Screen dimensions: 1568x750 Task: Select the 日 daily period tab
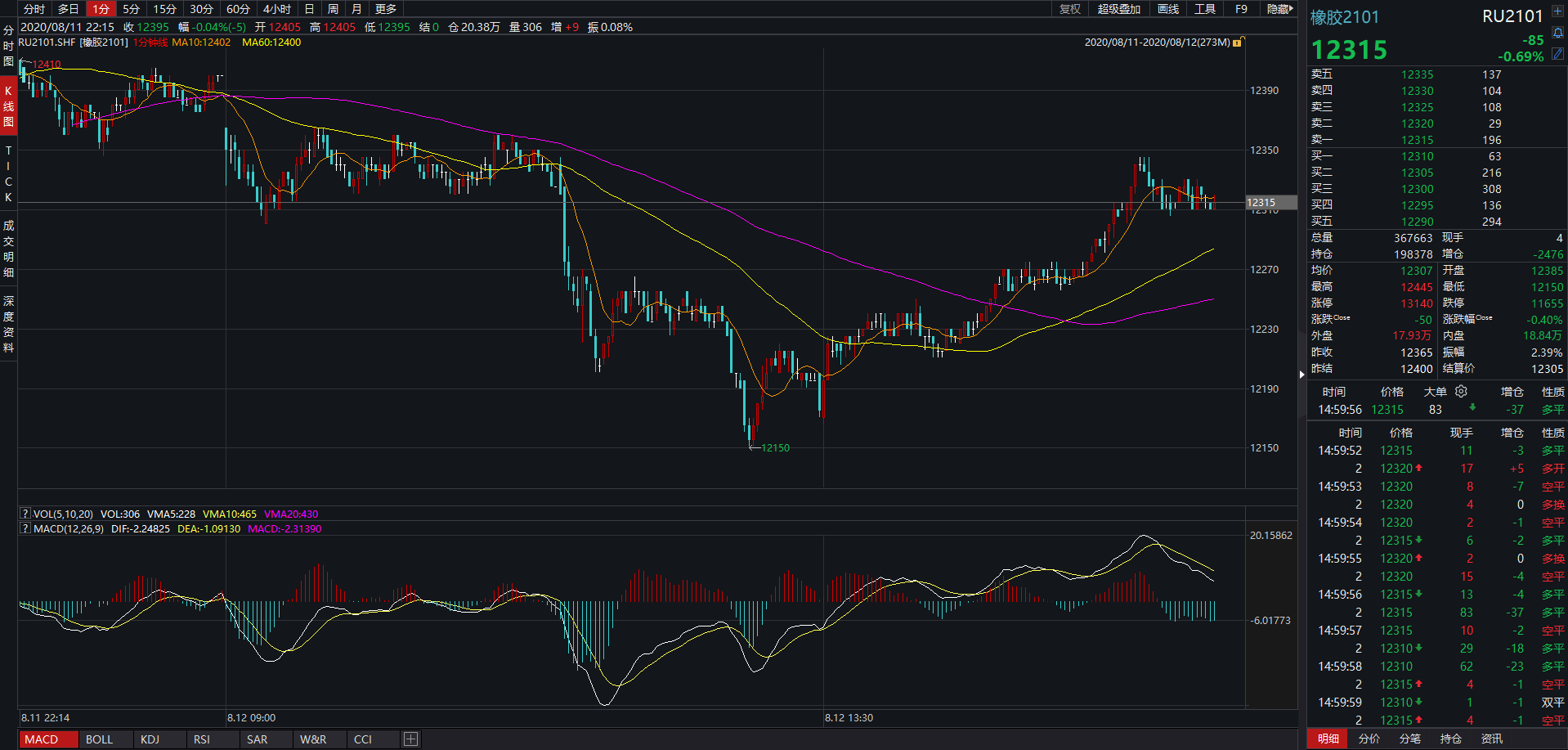309,9
